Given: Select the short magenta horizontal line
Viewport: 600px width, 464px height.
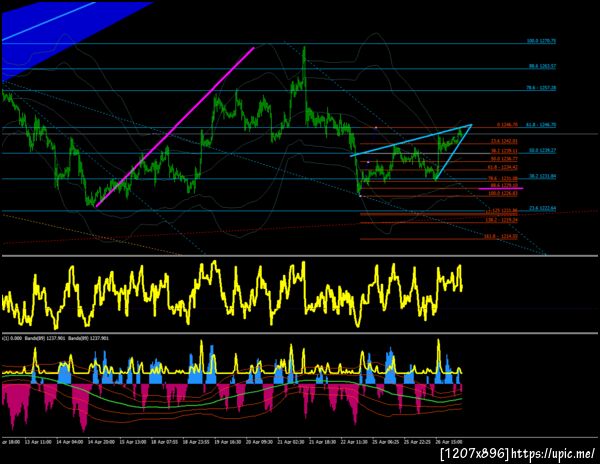Looking at the screenshot, I should pos(501,188).
